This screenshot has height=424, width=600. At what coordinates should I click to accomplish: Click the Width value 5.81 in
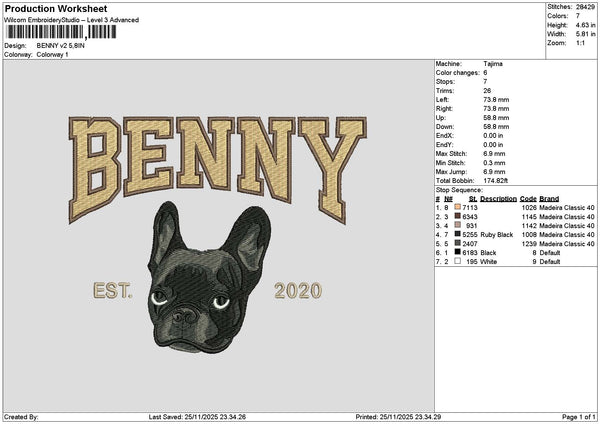point(585,34)
